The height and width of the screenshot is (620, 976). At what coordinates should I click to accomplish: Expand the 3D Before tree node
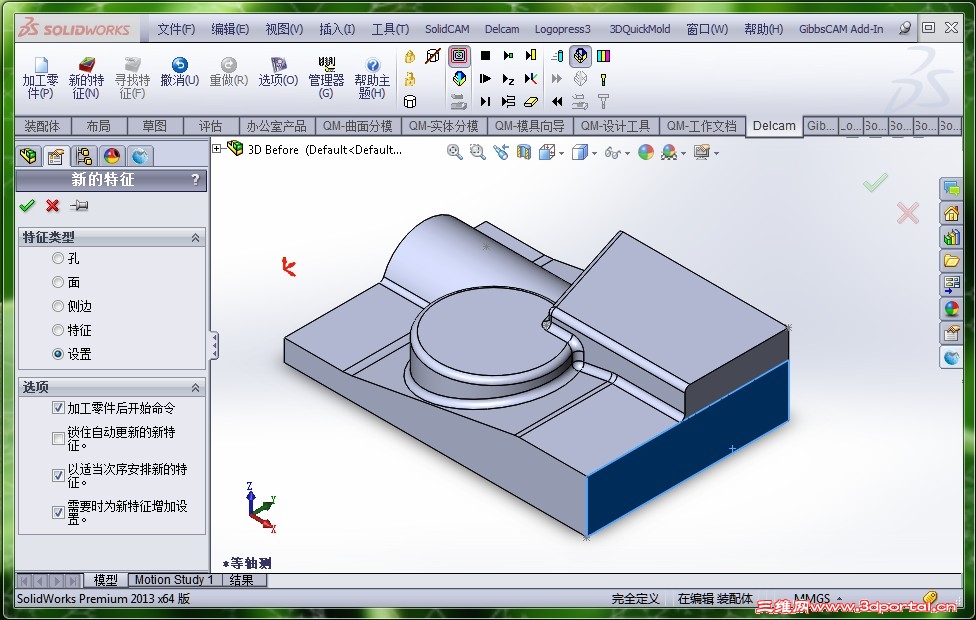click(x=217, y=149)
